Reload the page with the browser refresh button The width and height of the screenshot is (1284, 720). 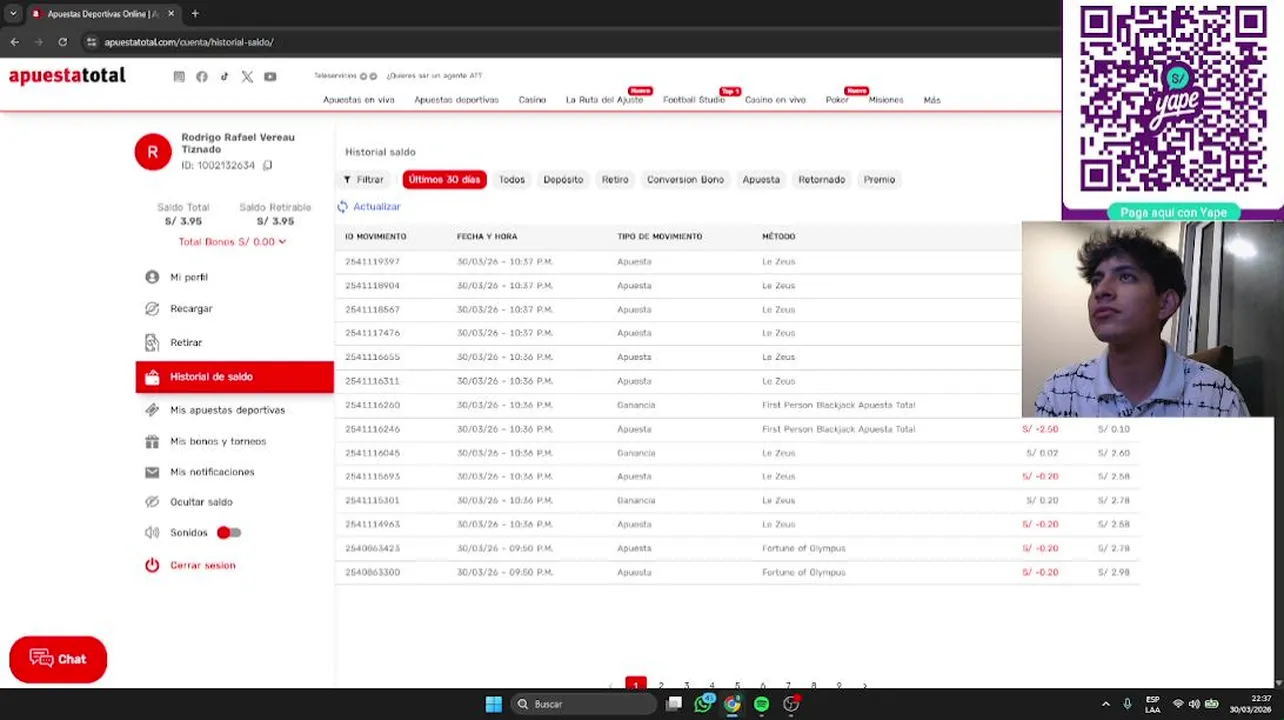(x=62, y=42)
